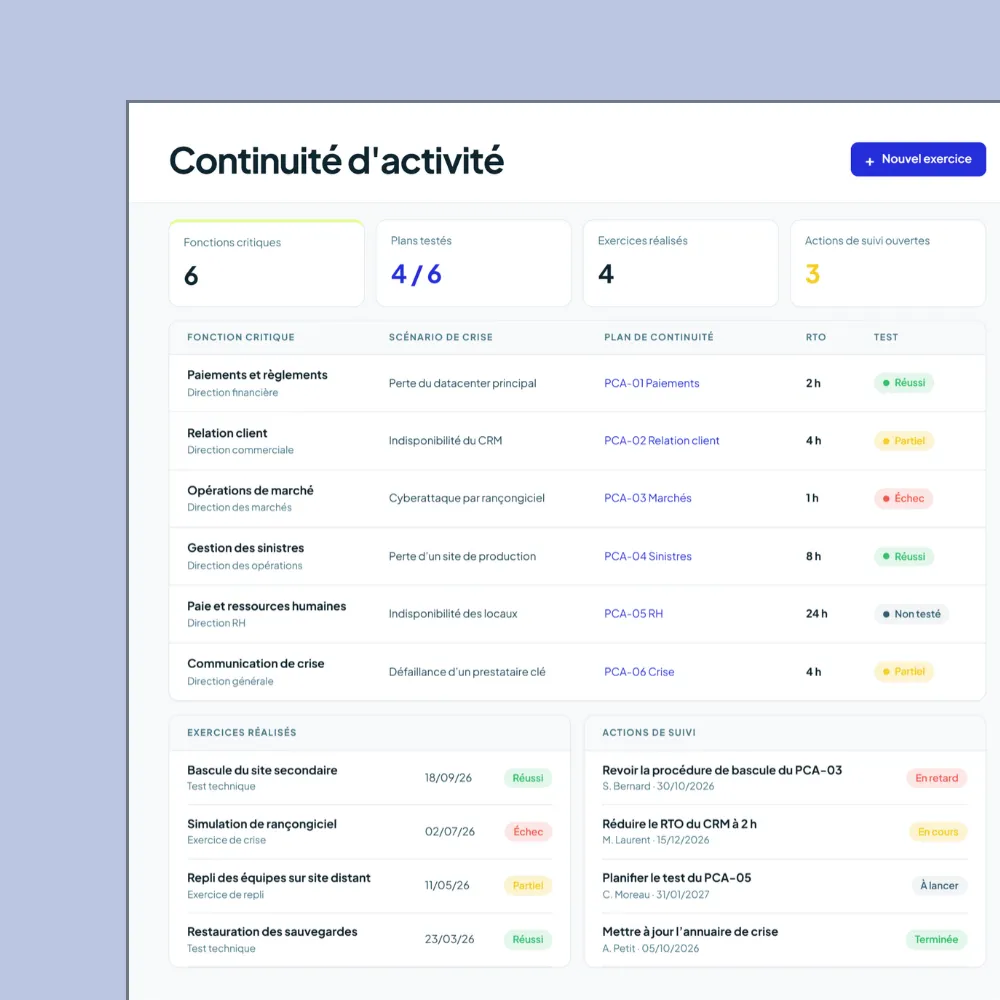Screen dimensions: 1000x1000
Task: Open the PCA-03 Marchés plan link
Action: [647, 498]
